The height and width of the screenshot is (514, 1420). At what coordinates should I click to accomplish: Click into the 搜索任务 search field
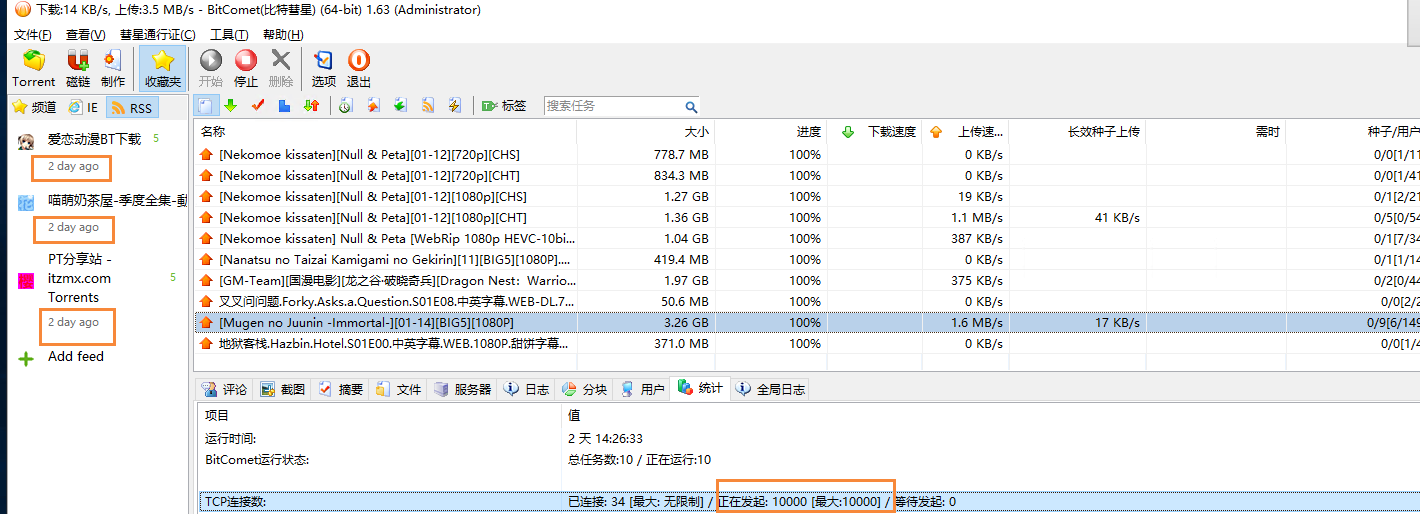[x=612, y=106]
